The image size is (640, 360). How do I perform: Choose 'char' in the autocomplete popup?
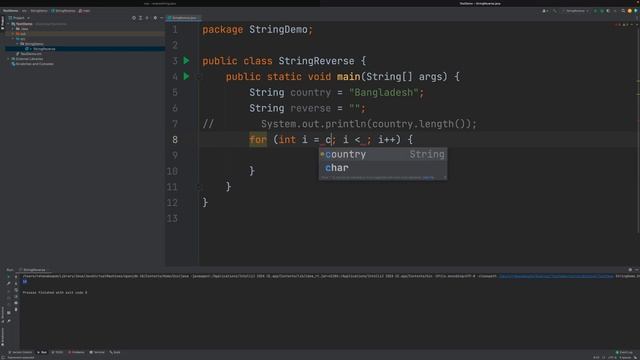(x=382, y=168)
